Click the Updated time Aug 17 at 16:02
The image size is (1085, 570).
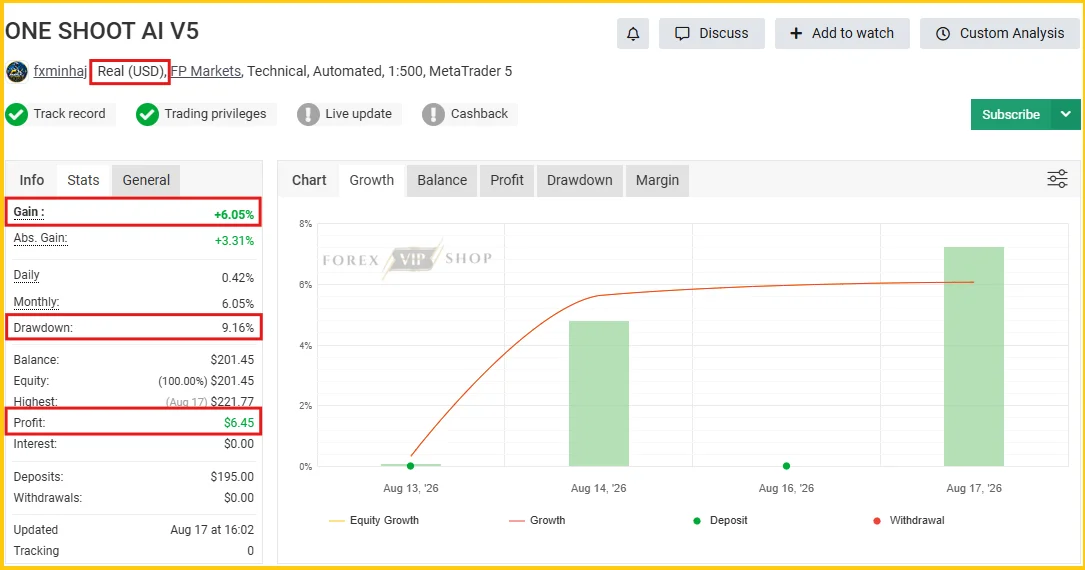click(x=212, y=530)
